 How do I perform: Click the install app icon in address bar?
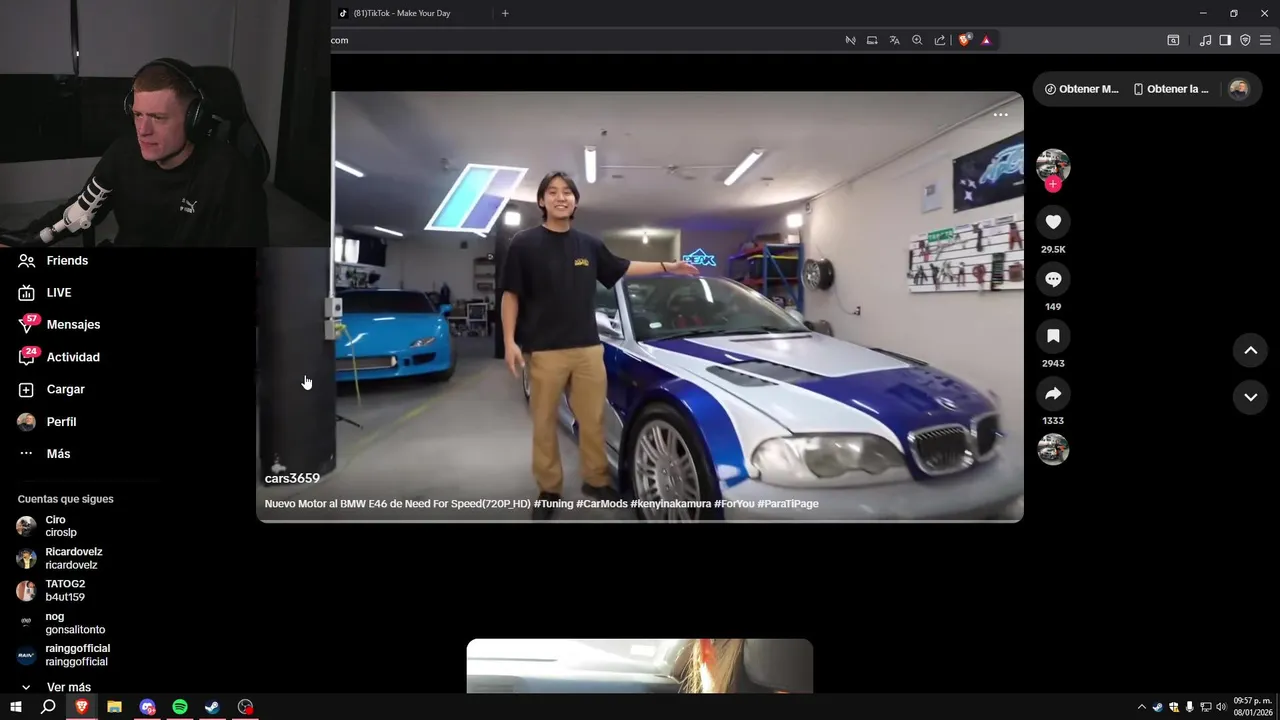(x=872, y=40)
